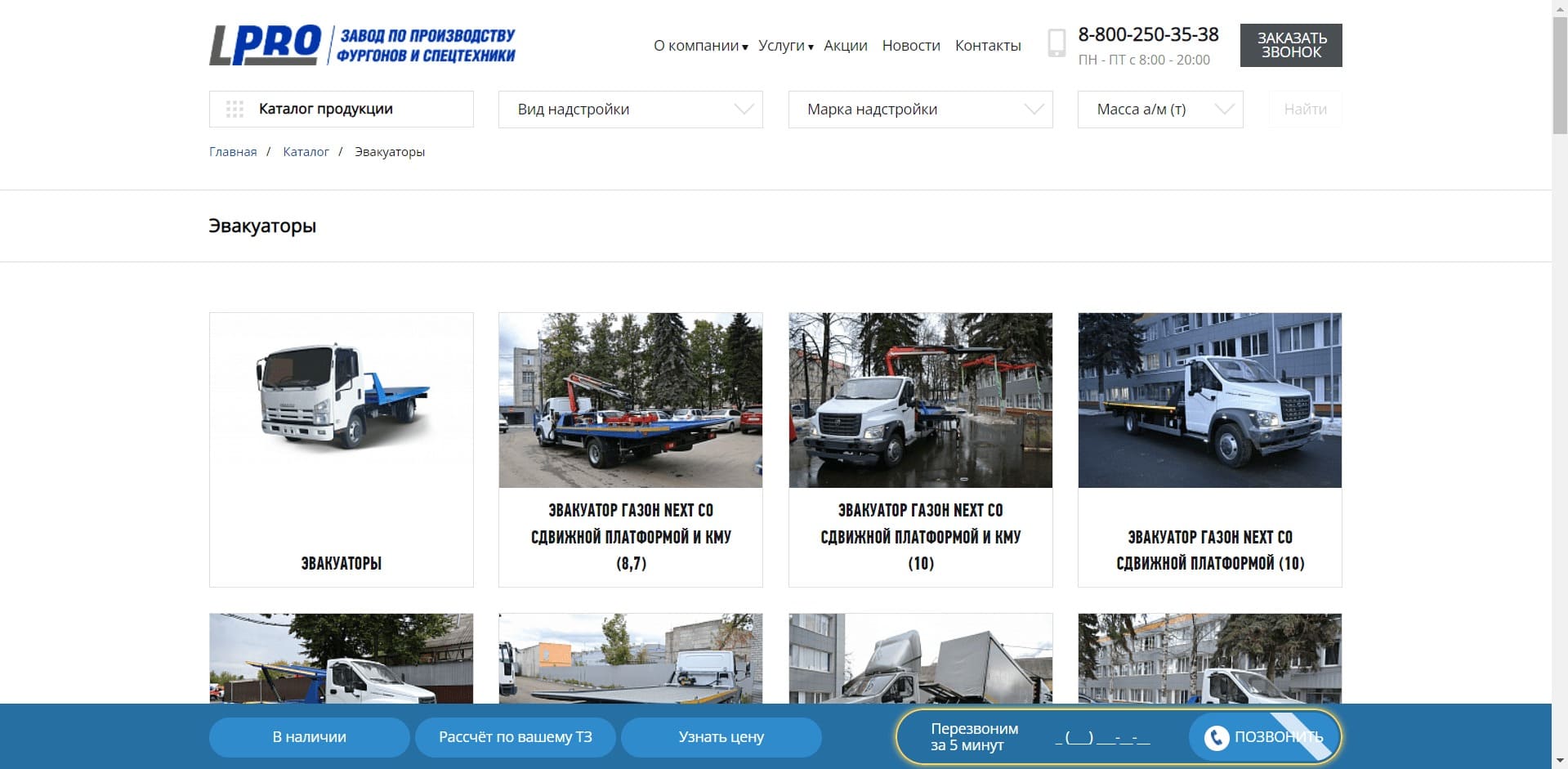Click the phone handset icon on ПОЗВОНИТЬ
This screenshot has height=769, width=1568.
point(1216,737)
